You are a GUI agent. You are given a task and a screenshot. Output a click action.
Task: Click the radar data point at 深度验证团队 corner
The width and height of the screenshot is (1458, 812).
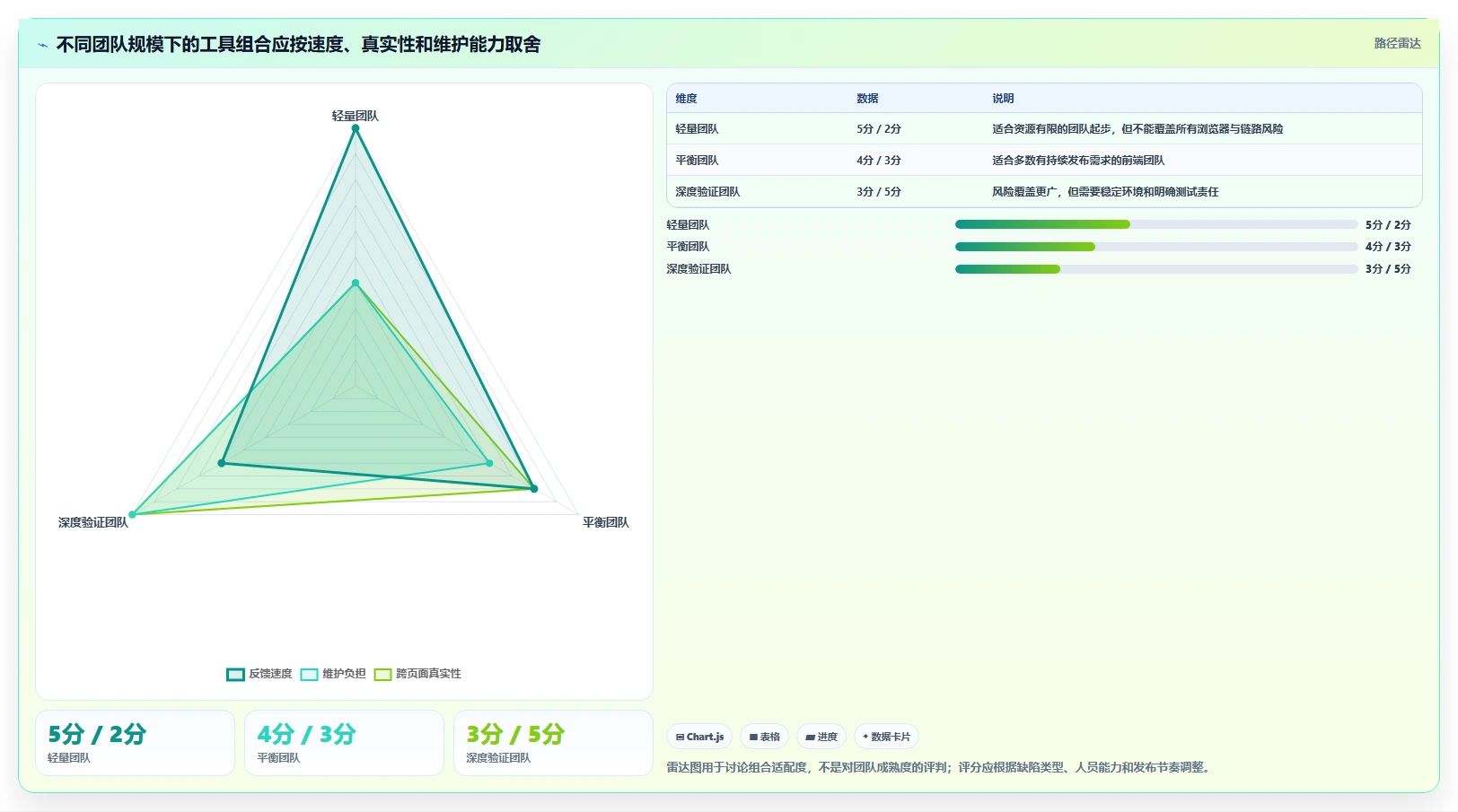point(132,514)
